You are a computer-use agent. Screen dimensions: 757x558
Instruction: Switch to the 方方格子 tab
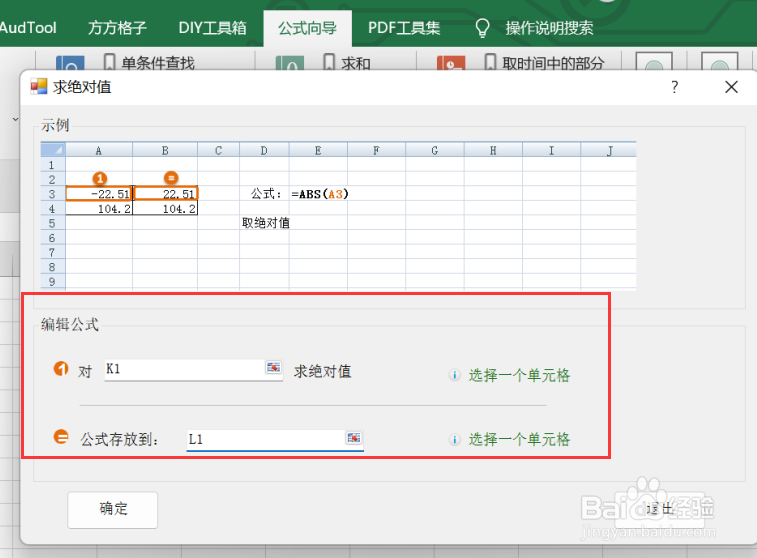[x=117, y=28]
